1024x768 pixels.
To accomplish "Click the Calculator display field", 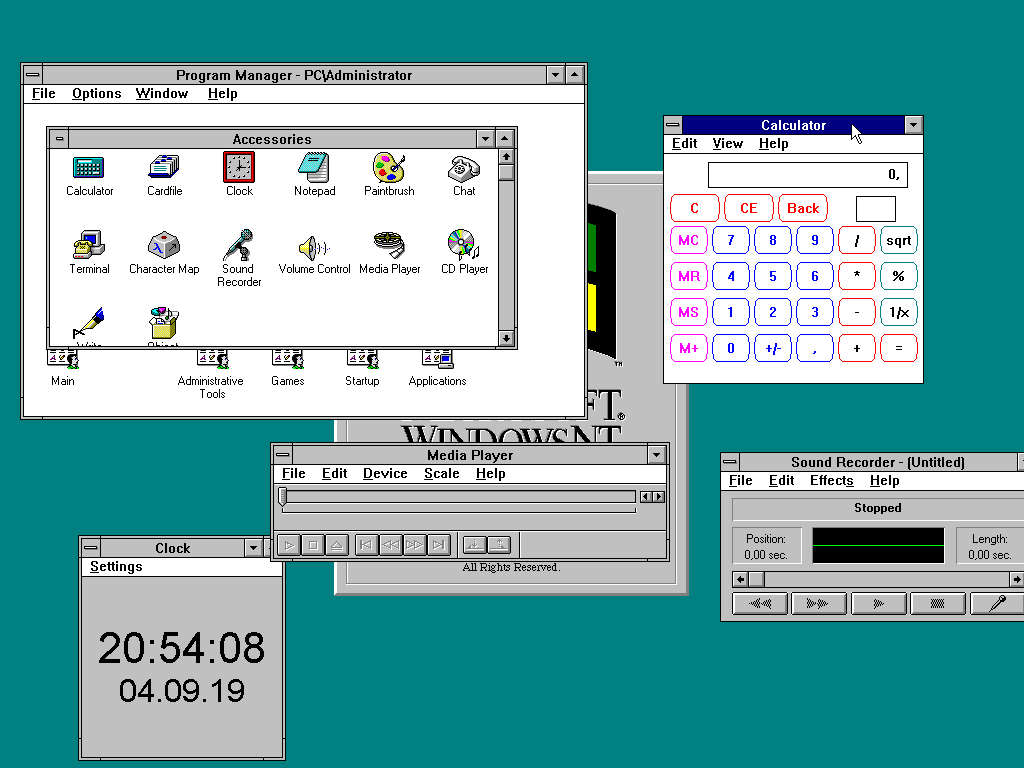I will tap(808, 174).
